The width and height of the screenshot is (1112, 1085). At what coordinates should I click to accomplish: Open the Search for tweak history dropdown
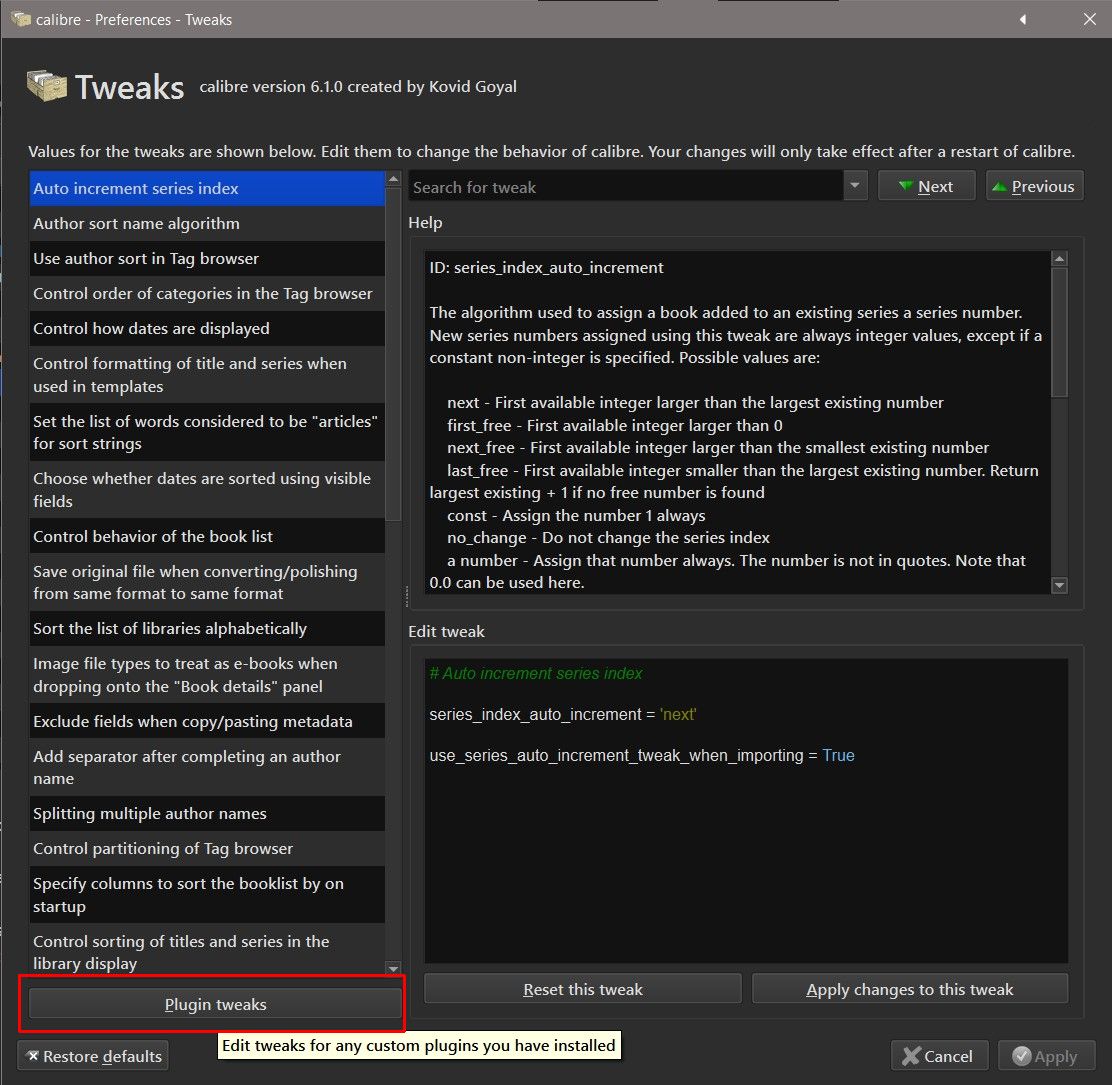click(855, 187)
